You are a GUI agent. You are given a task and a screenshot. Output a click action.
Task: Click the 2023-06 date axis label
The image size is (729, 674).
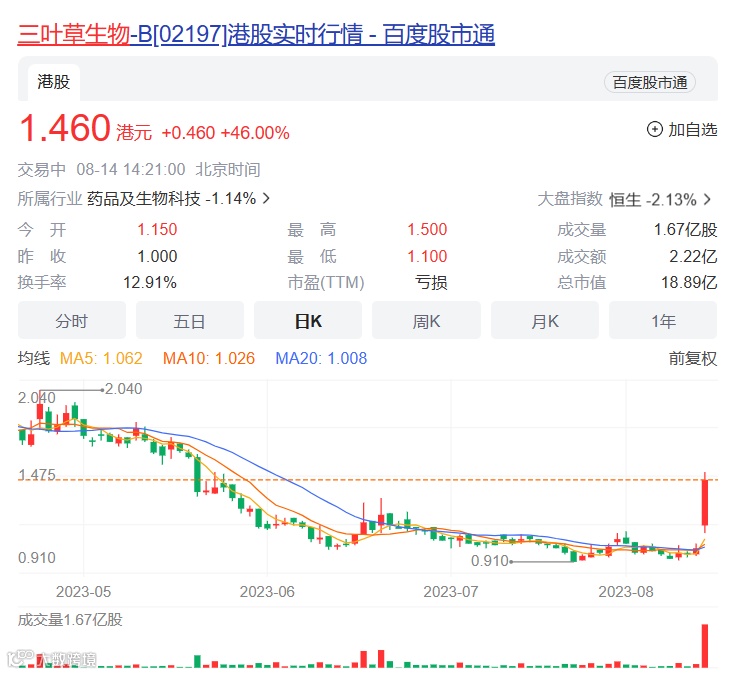pyautogui.click(x=267, y=592)
